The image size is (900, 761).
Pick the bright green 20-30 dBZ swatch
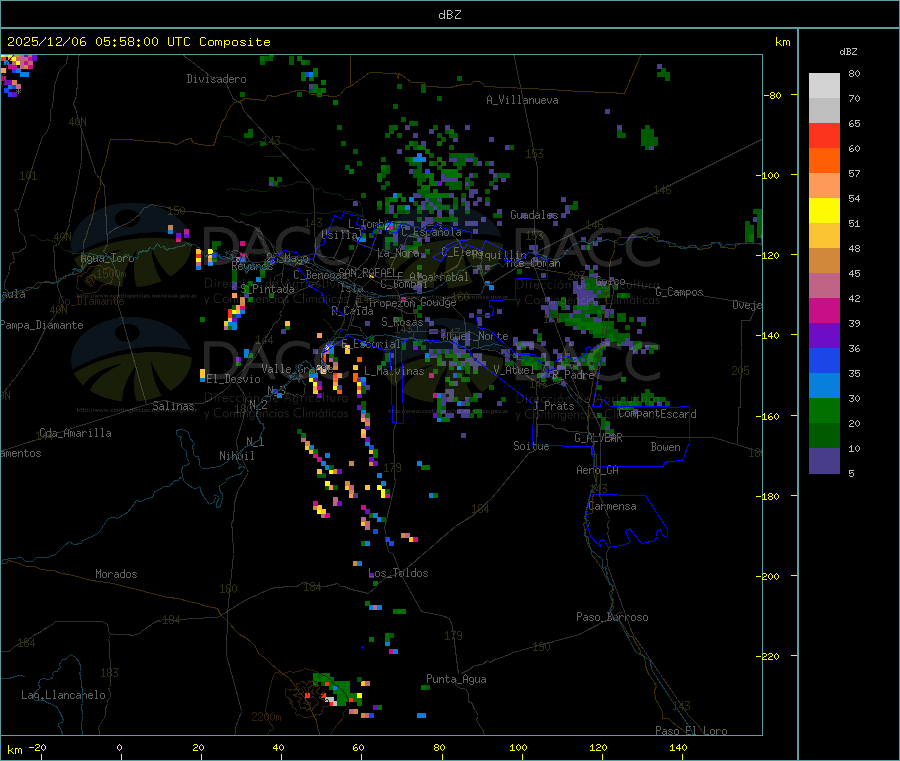pyautogui.click(x=824, y=410)
